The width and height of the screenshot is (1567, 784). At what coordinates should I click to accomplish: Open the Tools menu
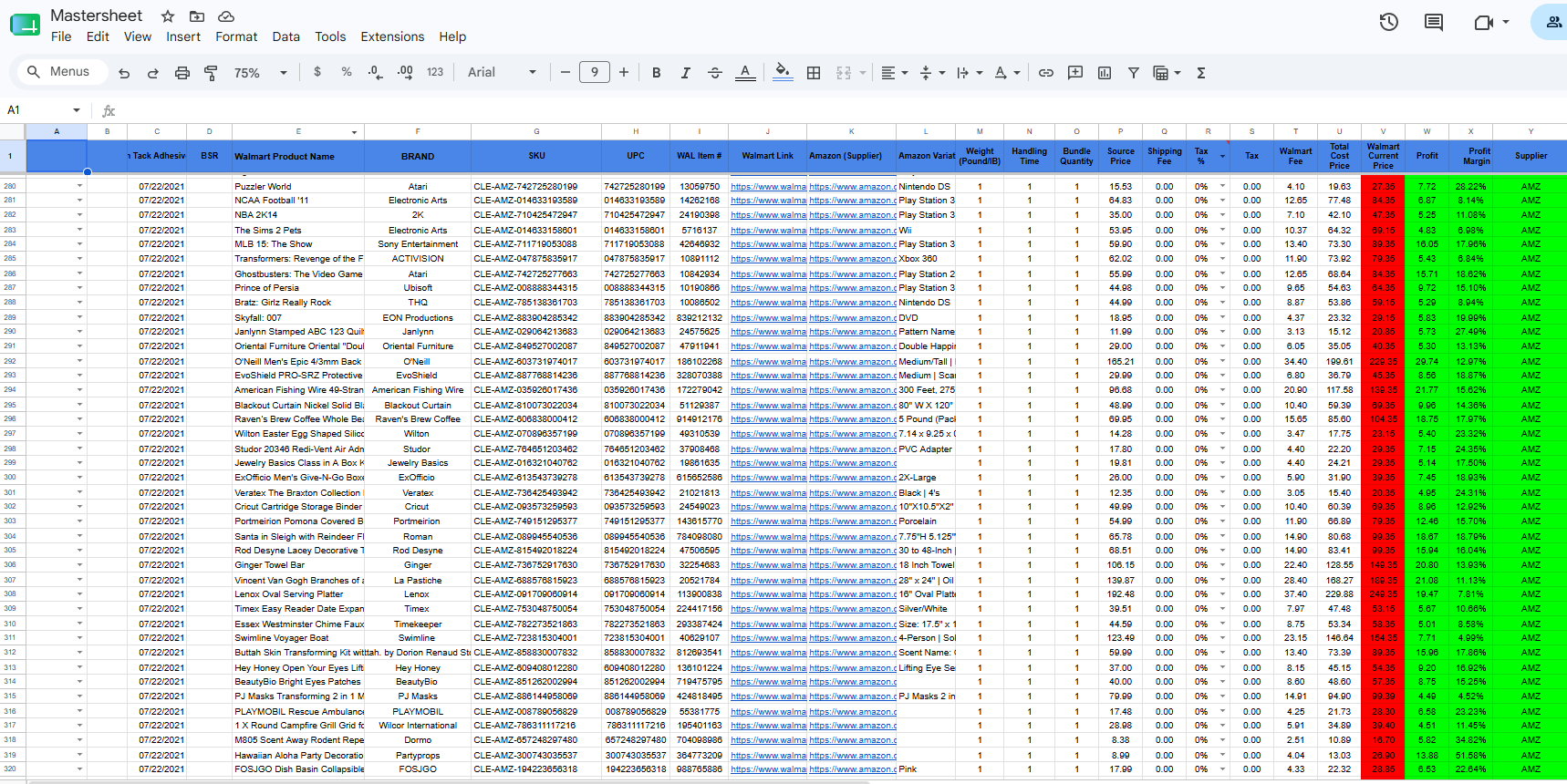pos(330,36)
